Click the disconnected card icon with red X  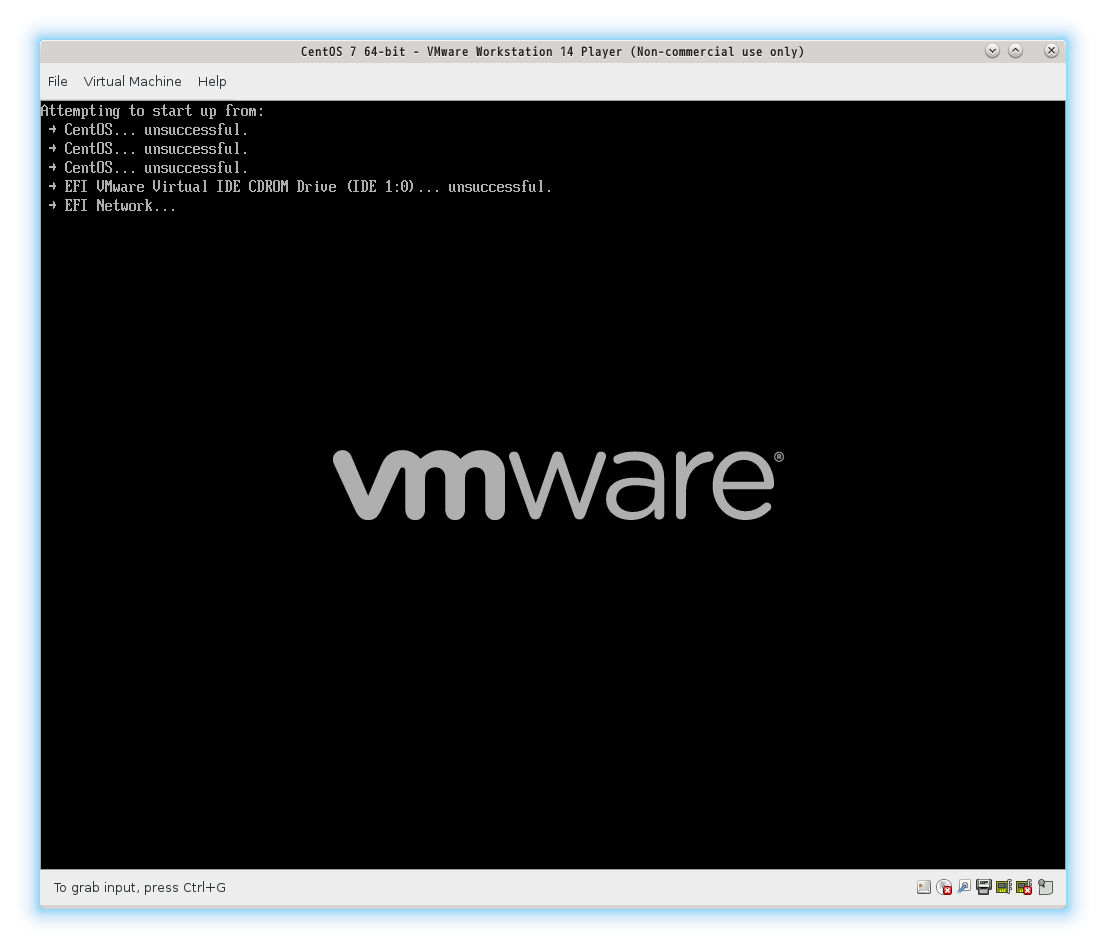coord(1024,888)
